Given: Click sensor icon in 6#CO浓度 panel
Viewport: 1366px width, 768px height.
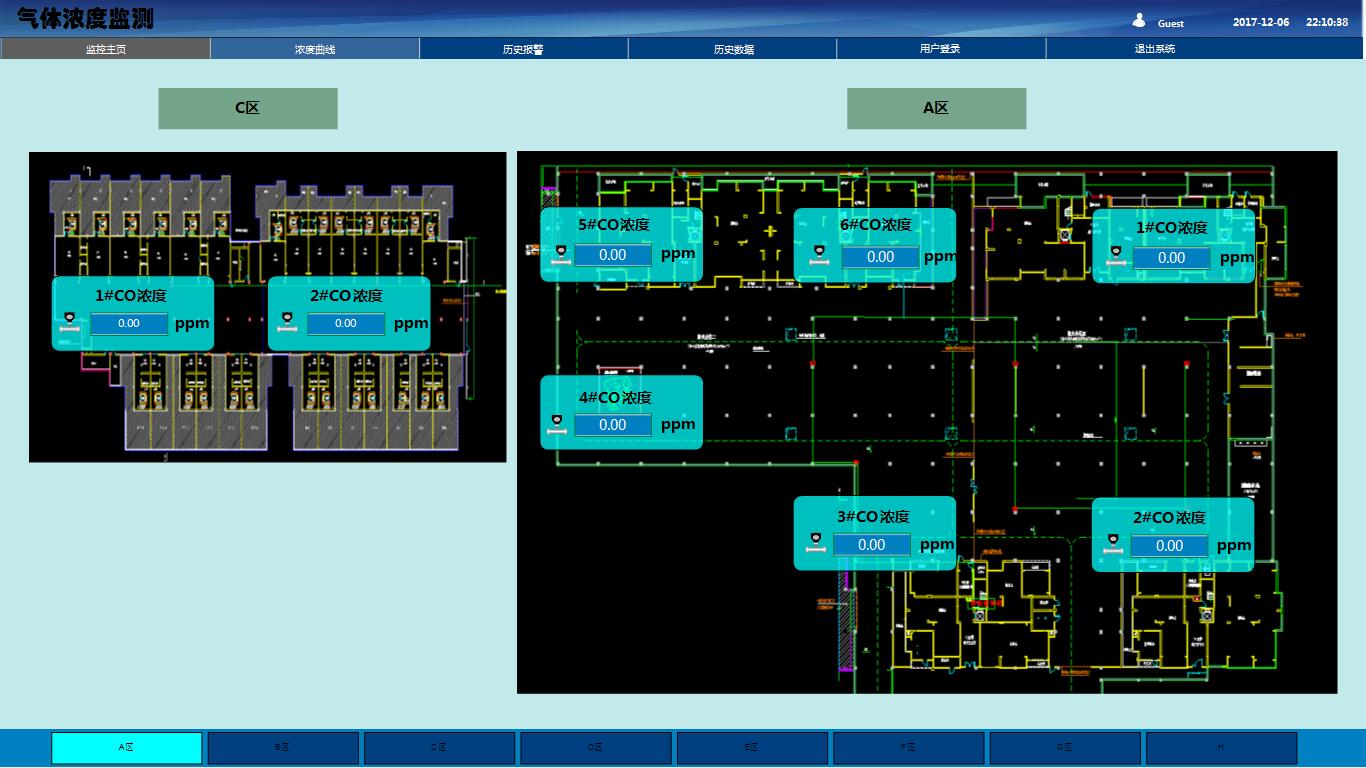Looking at the screenshot, I should point(819,253).
